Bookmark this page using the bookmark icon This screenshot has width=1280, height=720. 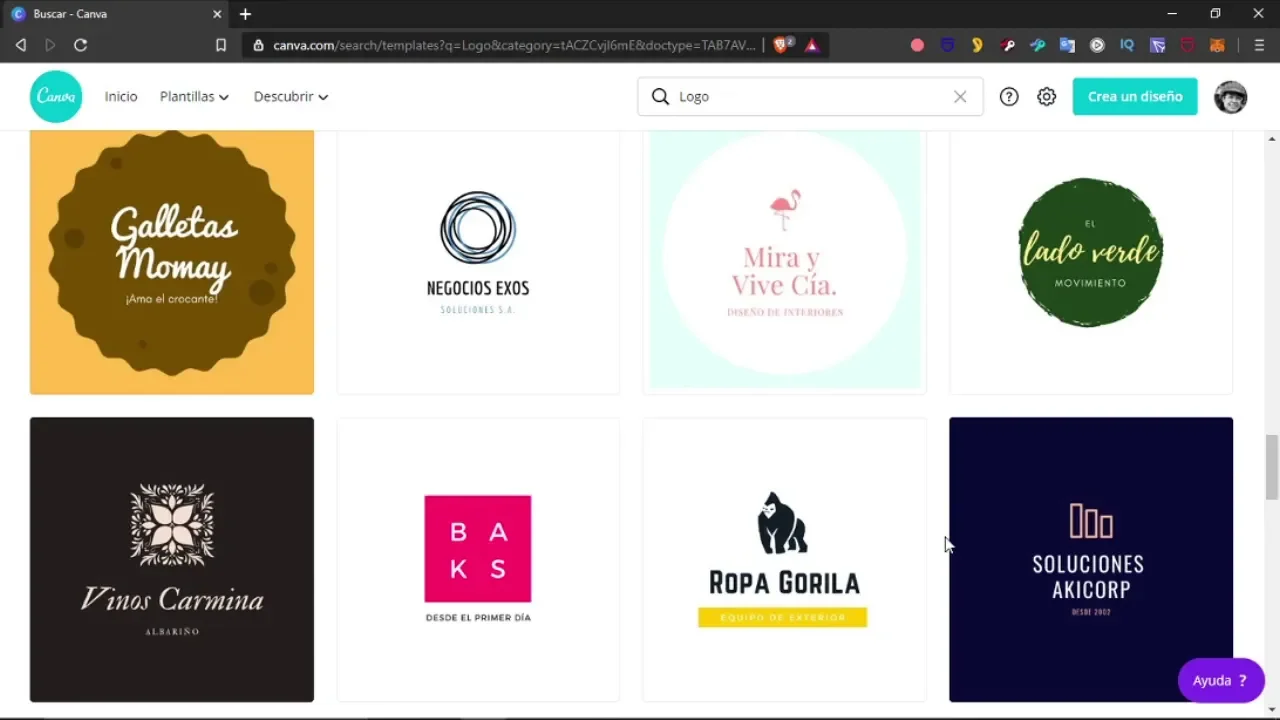[x=221, y=45]
